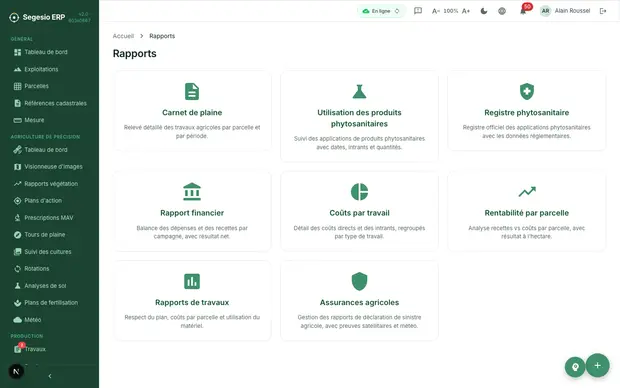Click the Suivi des cultures icon

tap(17, 252)
